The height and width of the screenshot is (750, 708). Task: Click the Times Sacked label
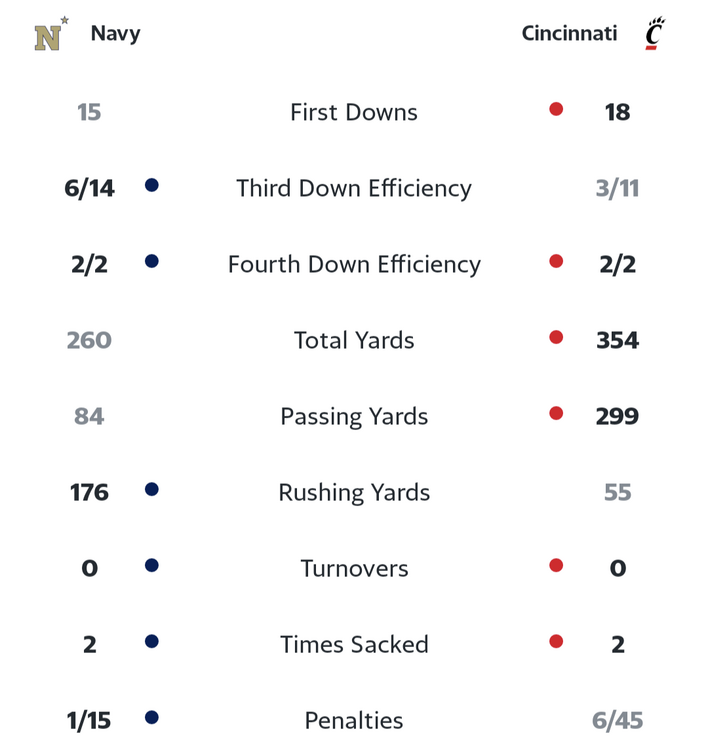pos(354,645)
